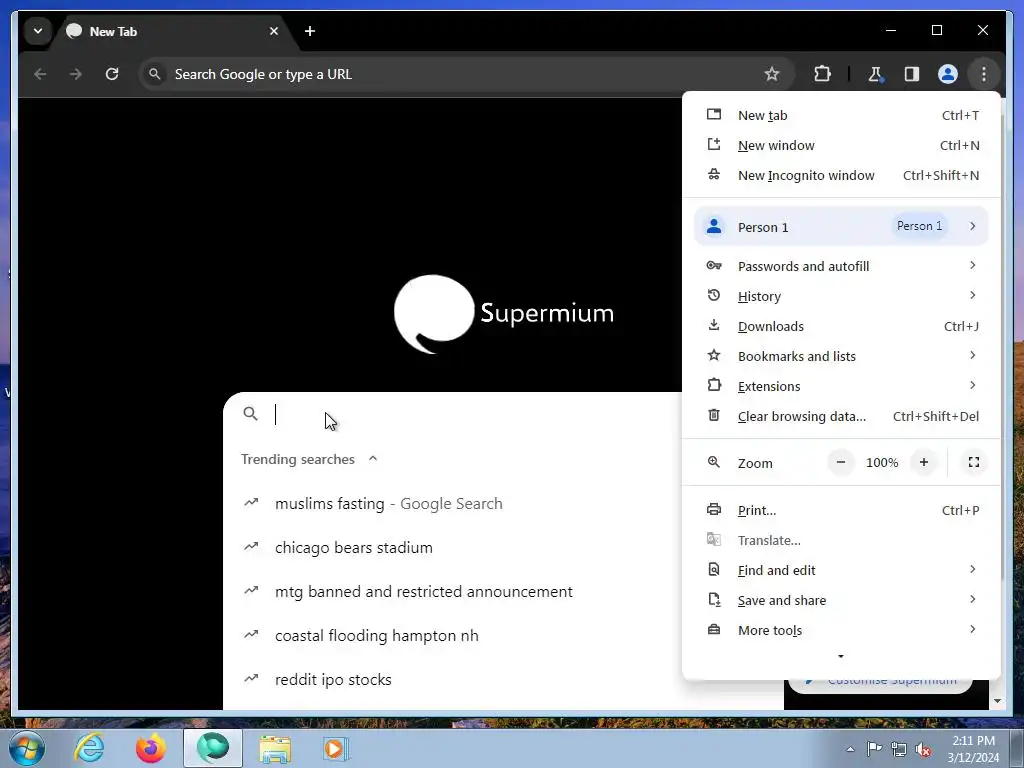Viewport: 1024px width, 768px height.
Task: Expand the More tools submenu
Action: [x=841, y=630]
